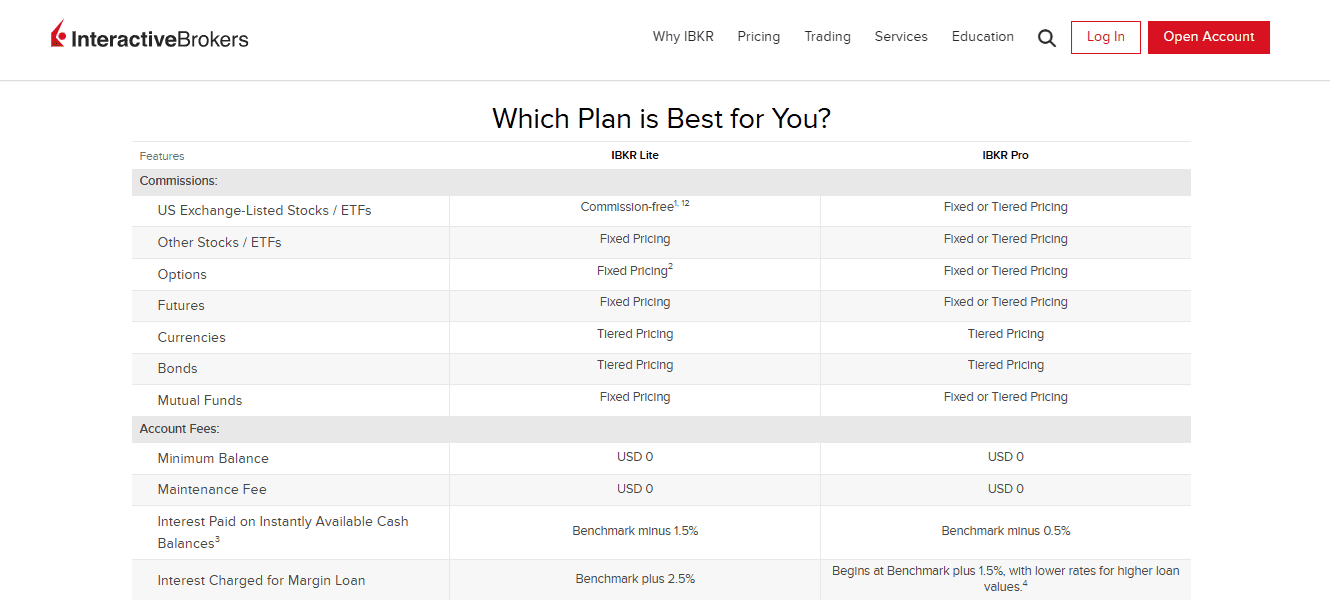Click the search magnifier icon
This screenshot has width=1330, height=600.
tap(1047, 38)
